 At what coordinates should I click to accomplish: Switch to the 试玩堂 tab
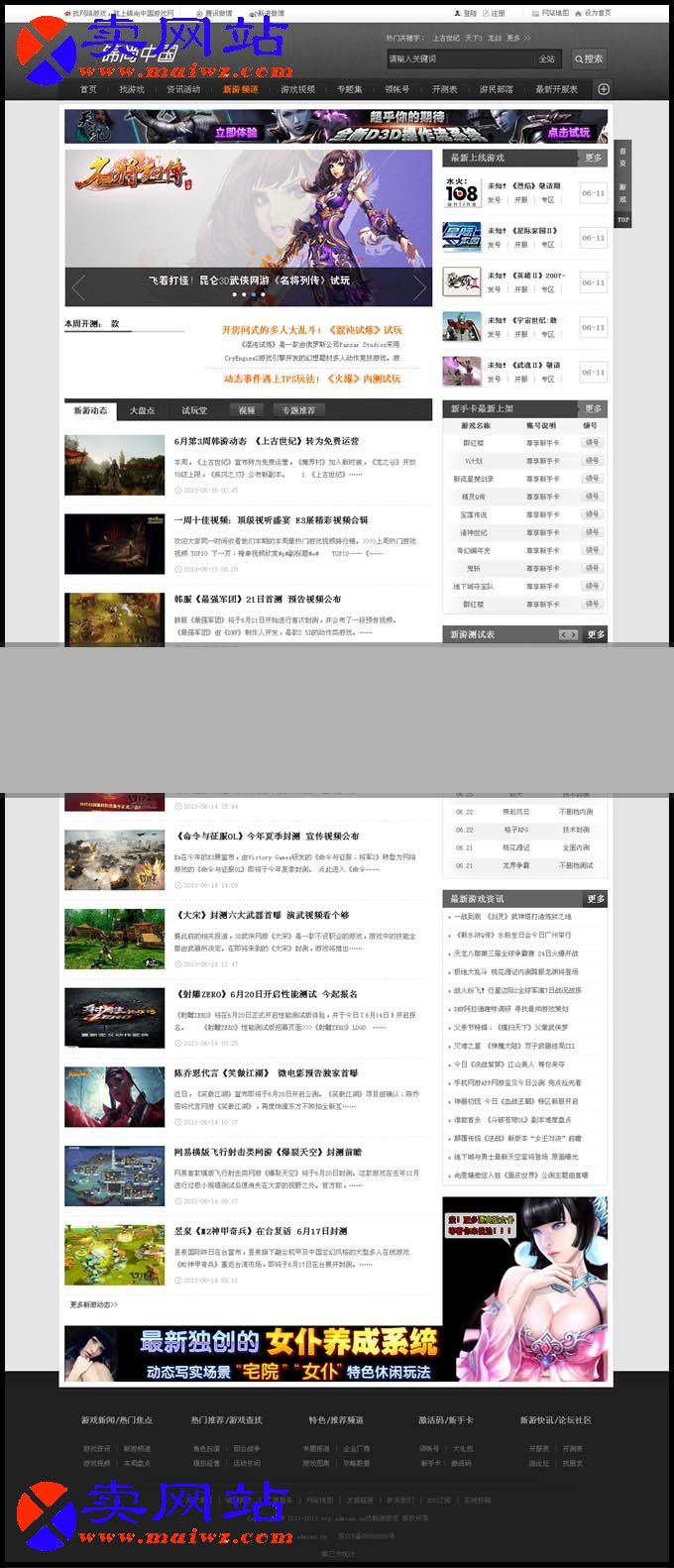(x=194, y=410)
